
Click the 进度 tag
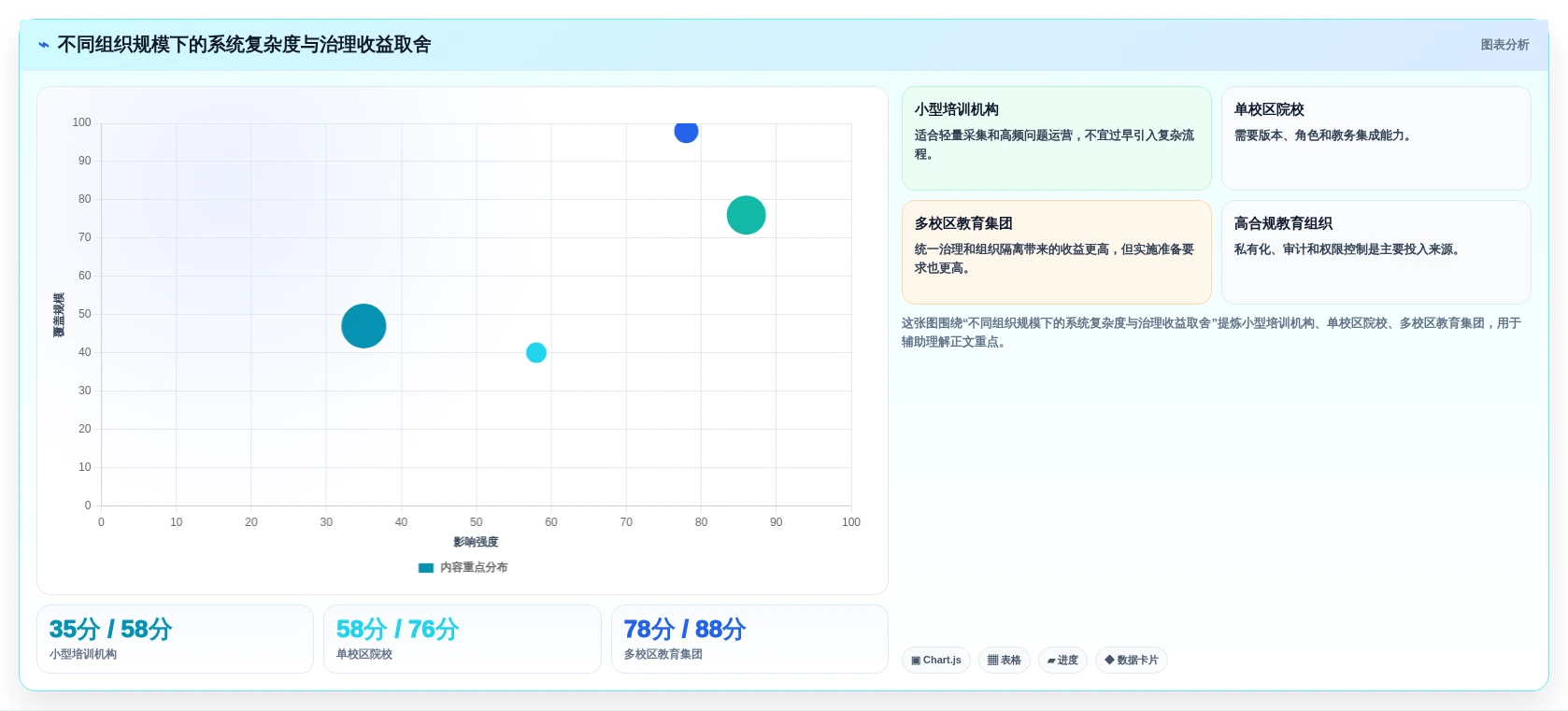point(1062,660)
